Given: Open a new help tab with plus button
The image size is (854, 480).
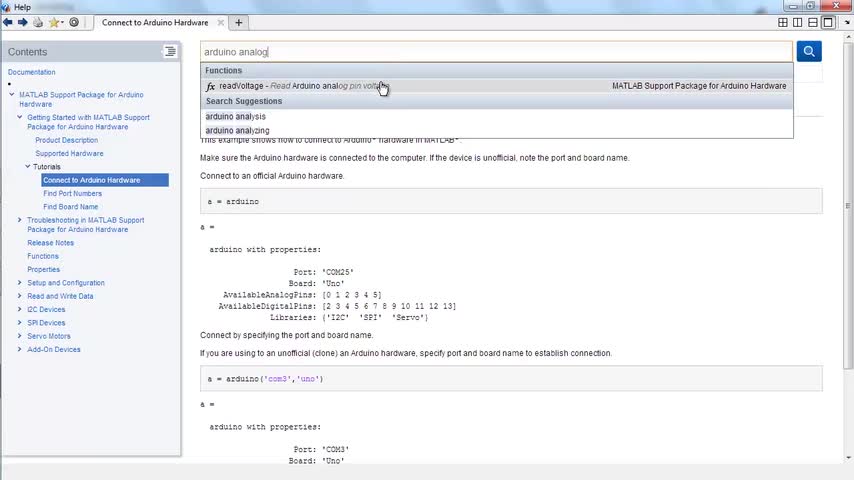Looking at the screenshot, I should (239, 23).
